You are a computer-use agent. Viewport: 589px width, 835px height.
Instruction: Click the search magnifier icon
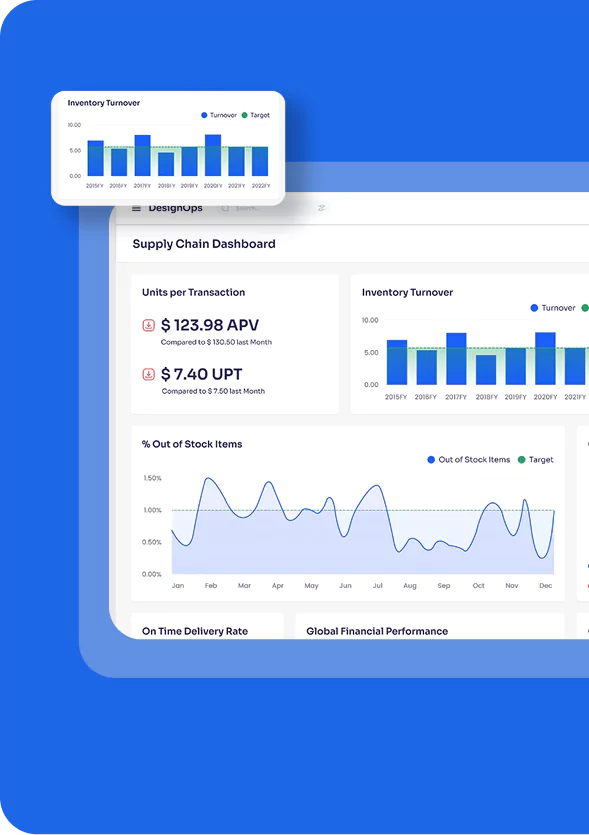click(225, 209)
